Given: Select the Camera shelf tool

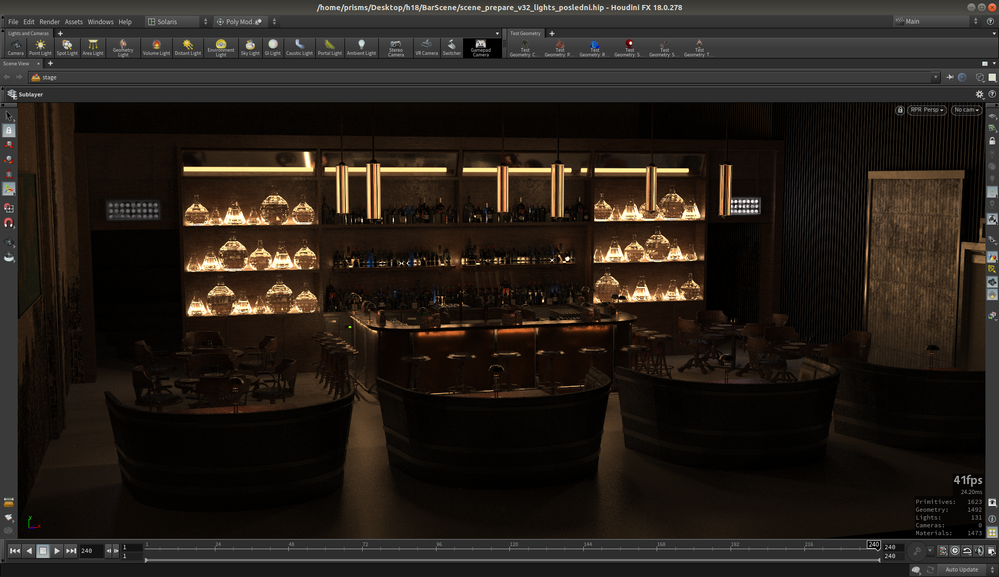Looking at the screenshot, I should 15,48.
